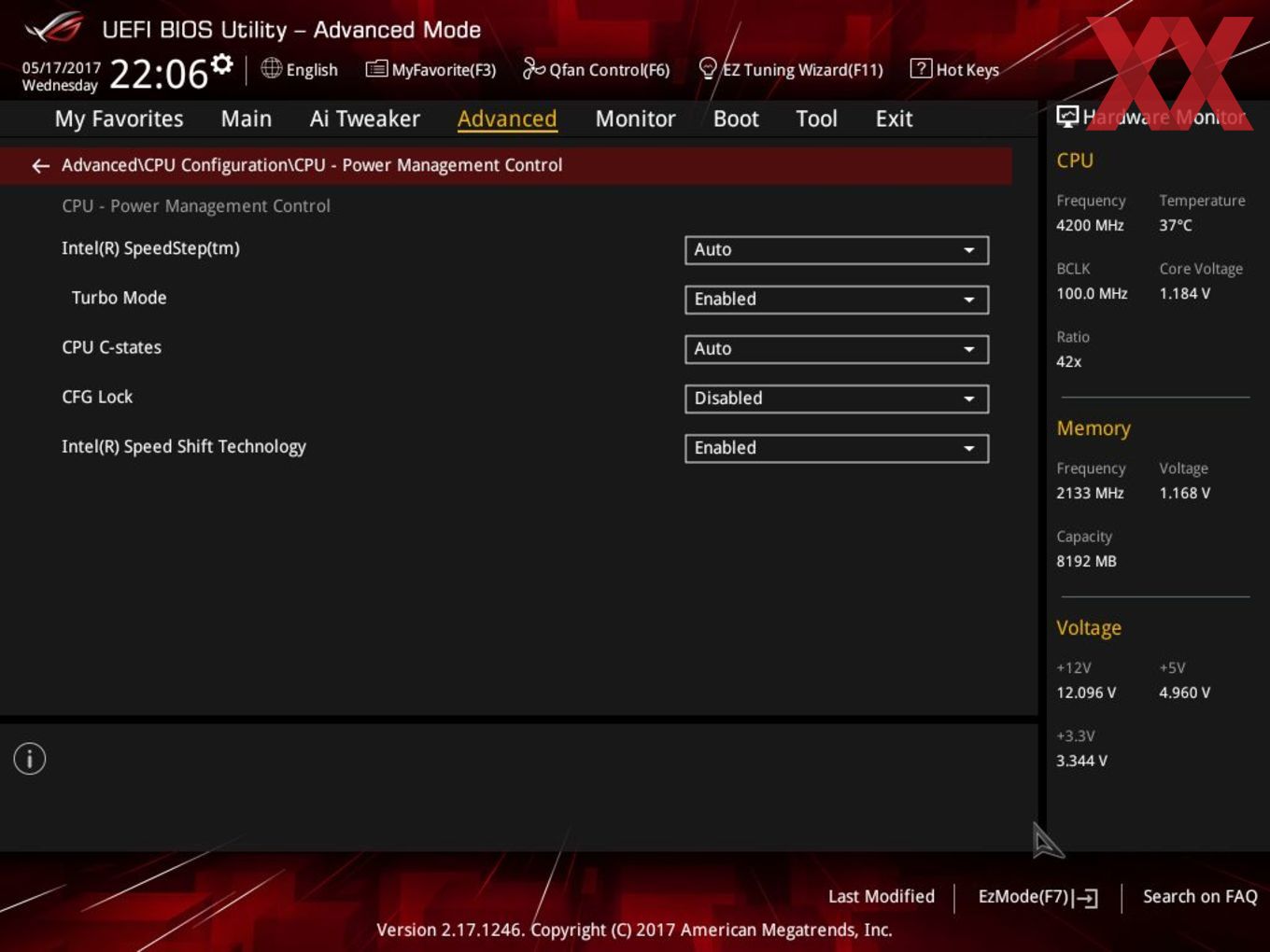Select the Advanced tab
The width and height of the screenshot is (1270, 952).
[x=507, y=119]
